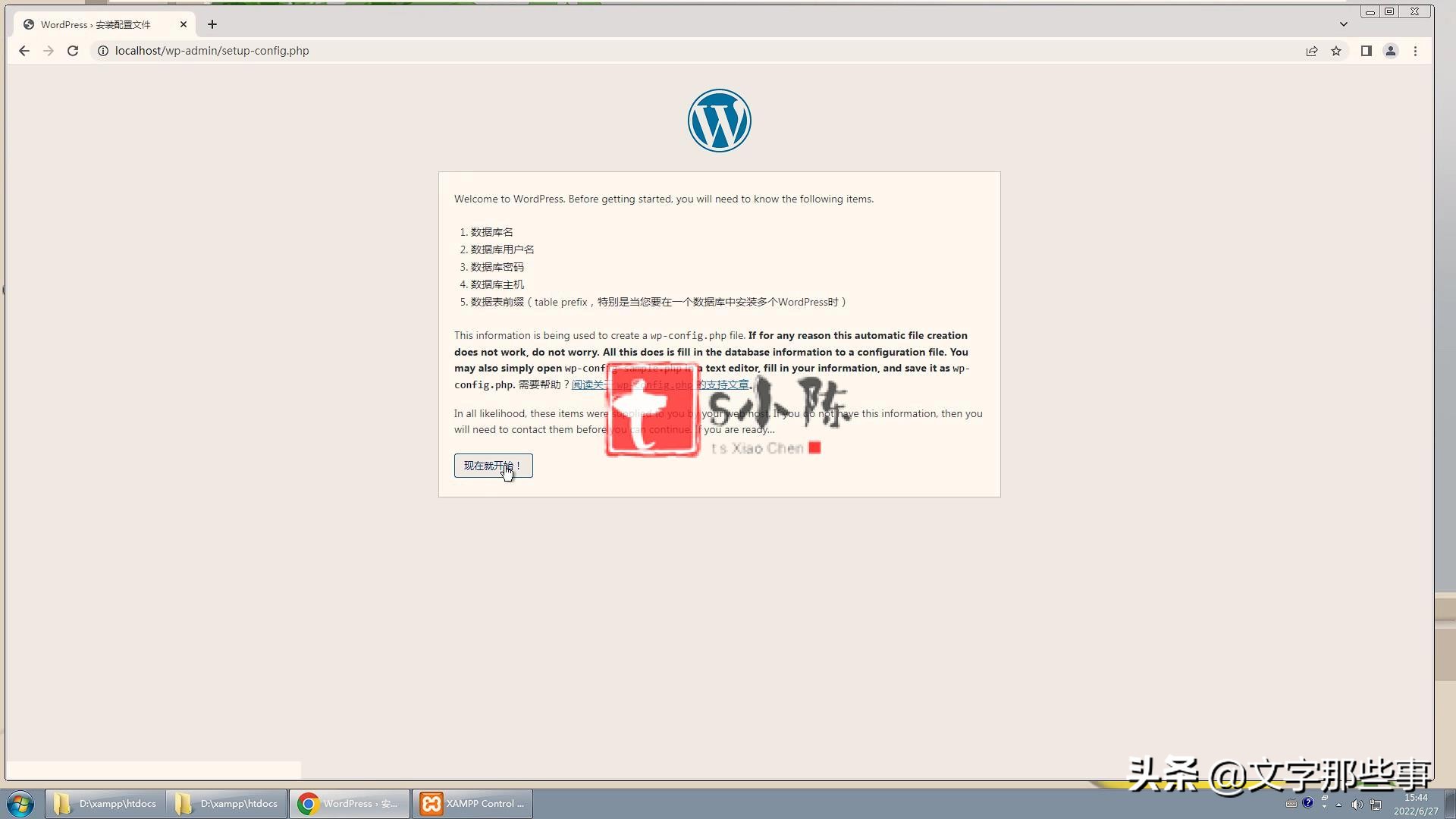Click the browser back navigation arrow

24,51
